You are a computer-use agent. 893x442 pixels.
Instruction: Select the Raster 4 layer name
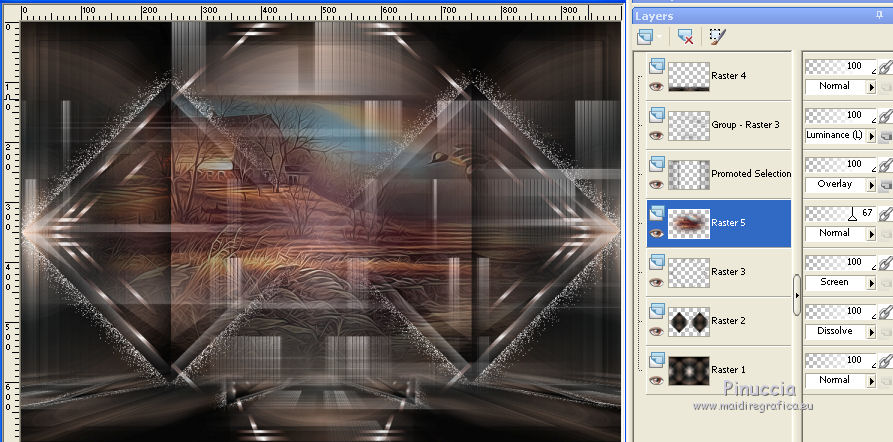point(728,76)
